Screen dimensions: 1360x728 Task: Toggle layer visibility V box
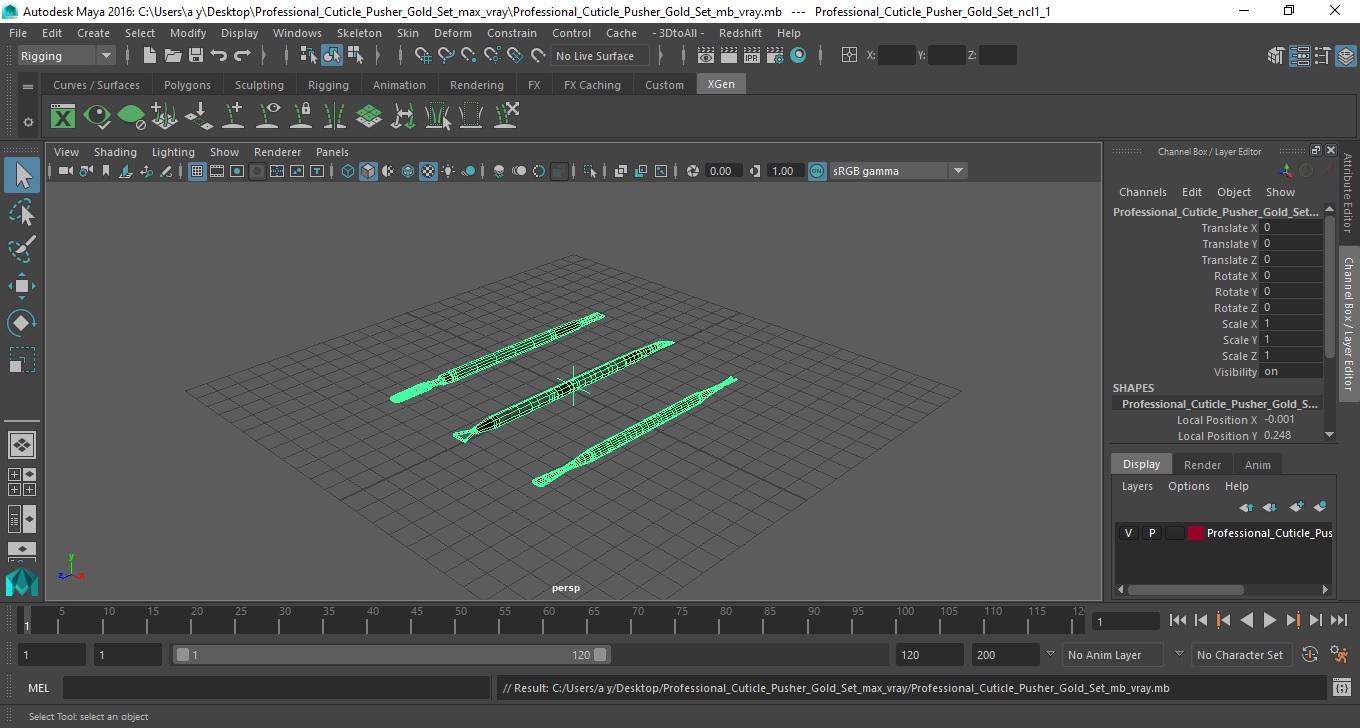[x=1128, y=533]
